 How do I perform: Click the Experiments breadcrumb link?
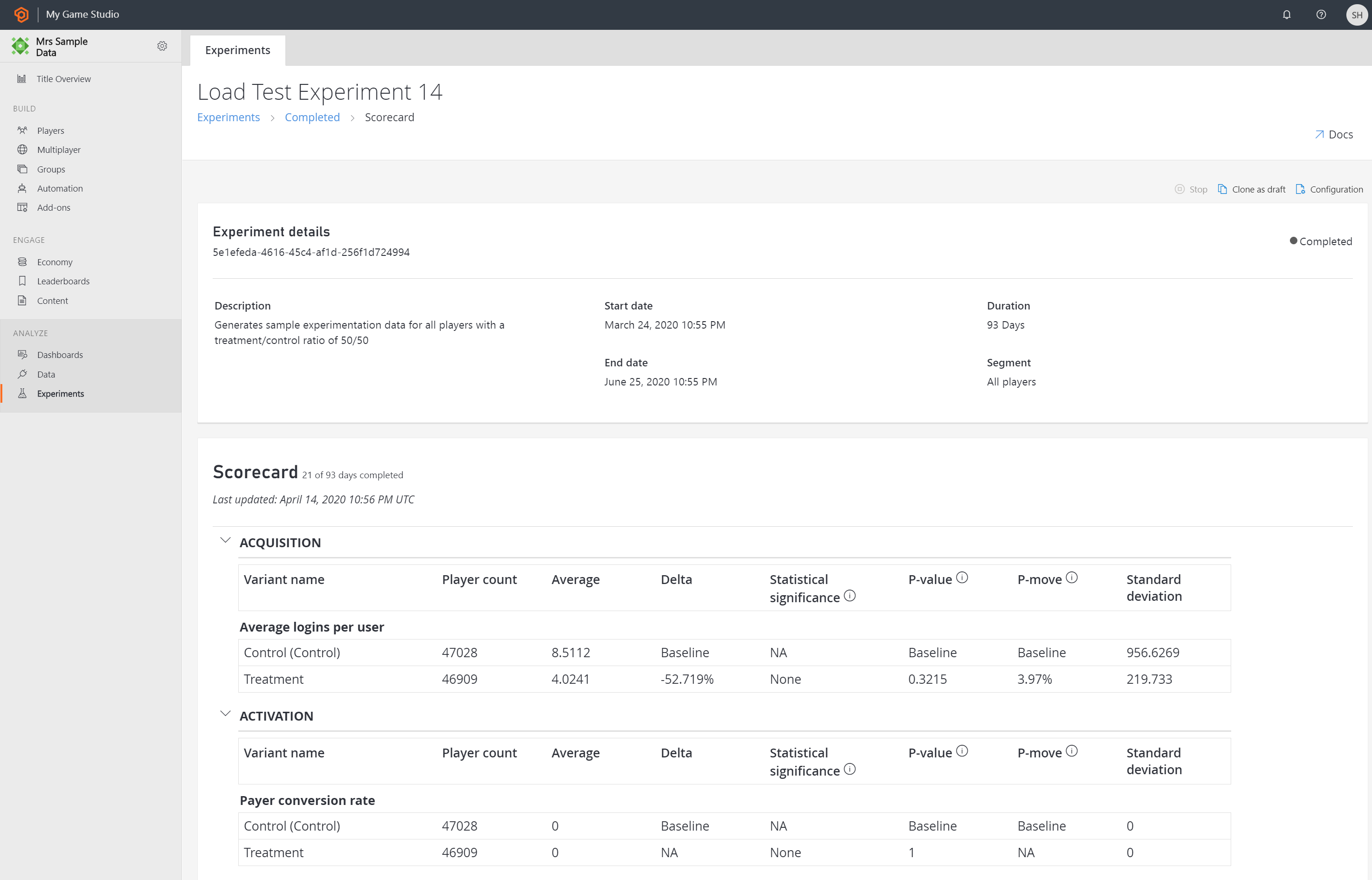pos(228,117)
